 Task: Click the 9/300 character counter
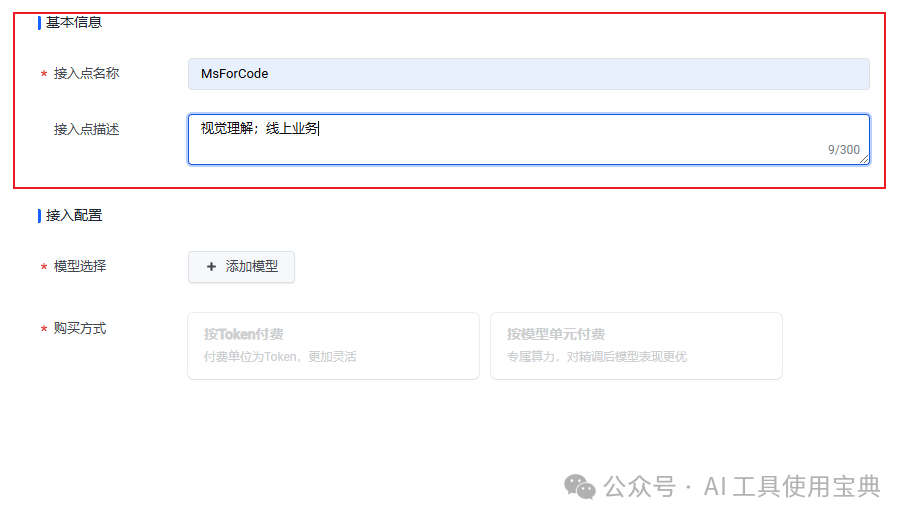pos(843,150)
